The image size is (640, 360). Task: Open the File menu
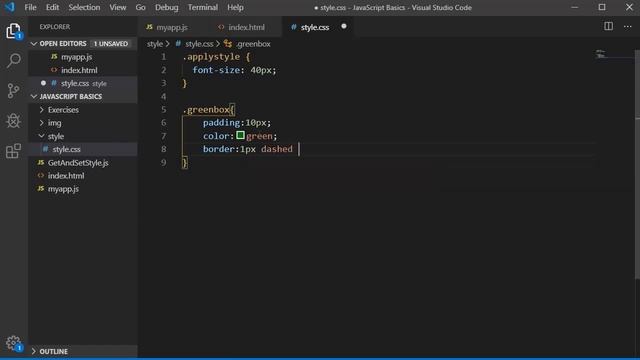30,7
